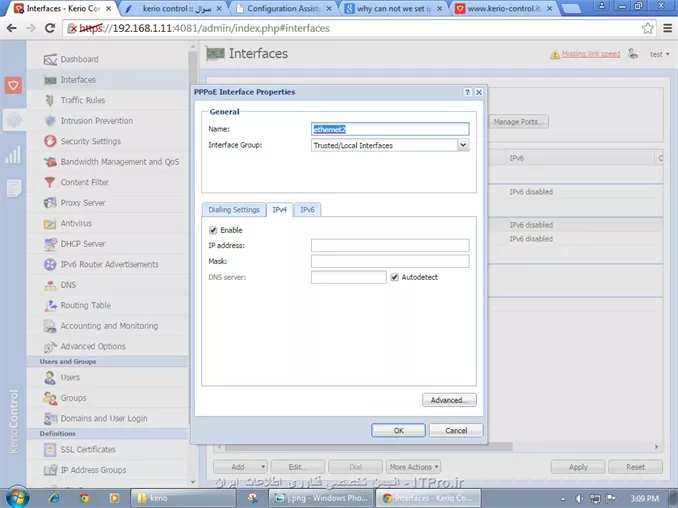This screenshot has width=678, height=508.
Task: Switch to www.kerio-control browser tab
Action: coord(504,9)
